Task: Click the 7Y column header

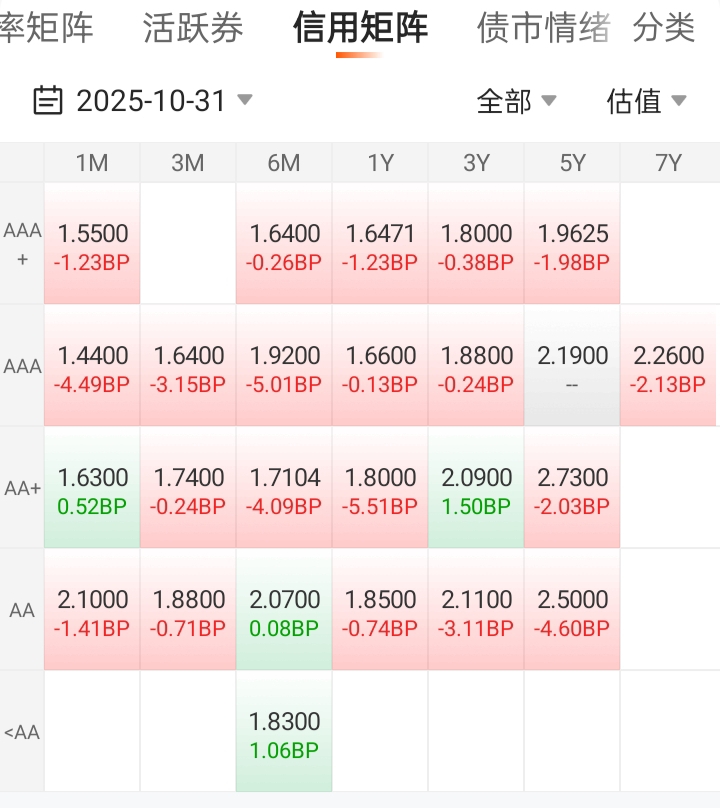Action: 668,163
